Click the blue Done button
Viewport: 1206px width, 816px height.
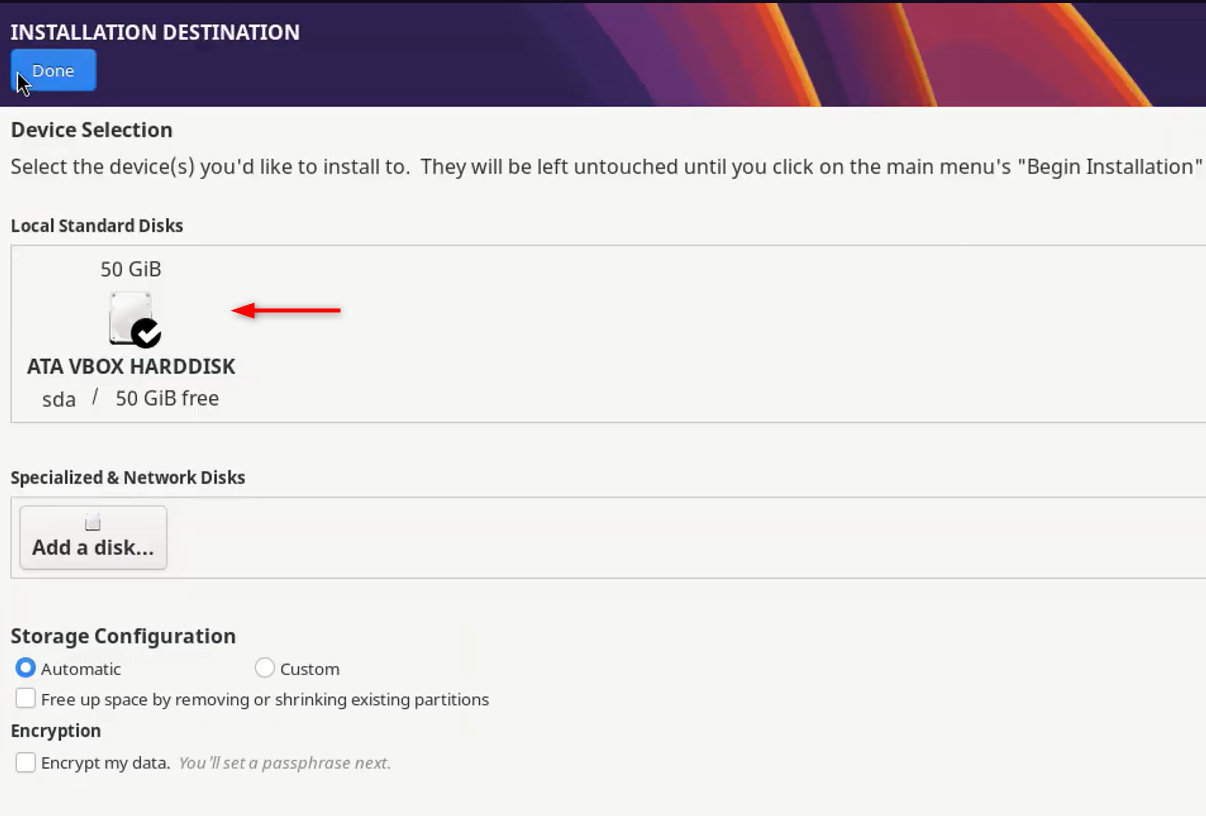click(54, 71)
